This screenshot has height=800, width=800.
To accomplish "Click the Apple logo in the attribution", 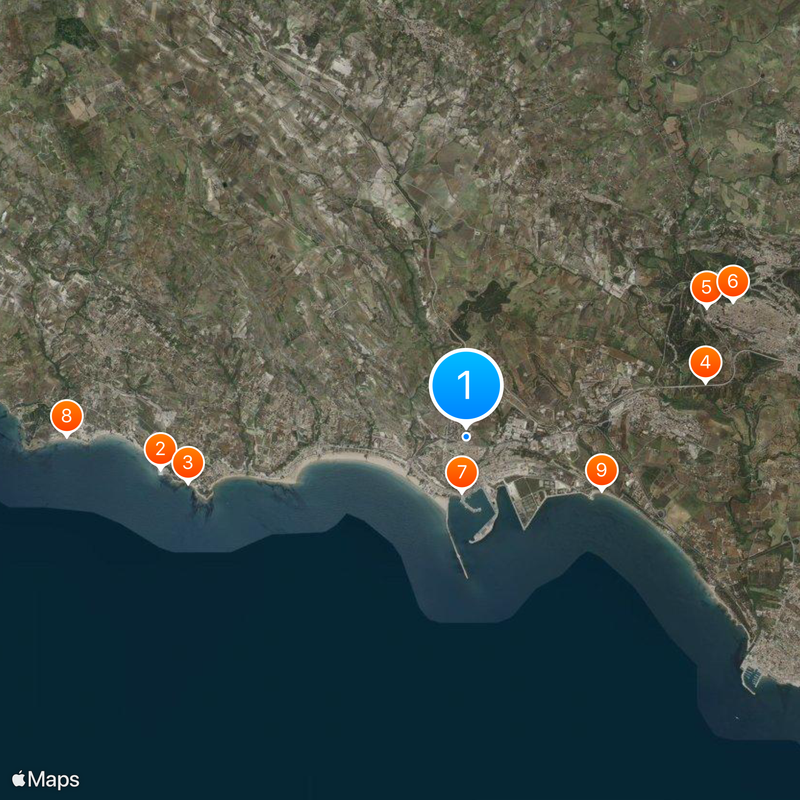I will [18, 779].
